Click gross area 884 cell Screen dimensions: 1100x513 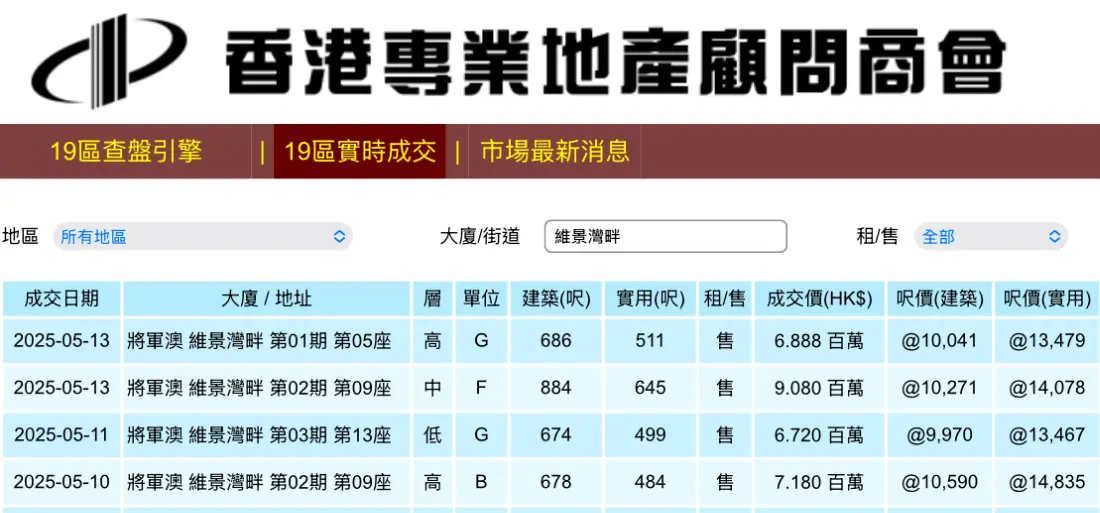[x=556, y=388]
